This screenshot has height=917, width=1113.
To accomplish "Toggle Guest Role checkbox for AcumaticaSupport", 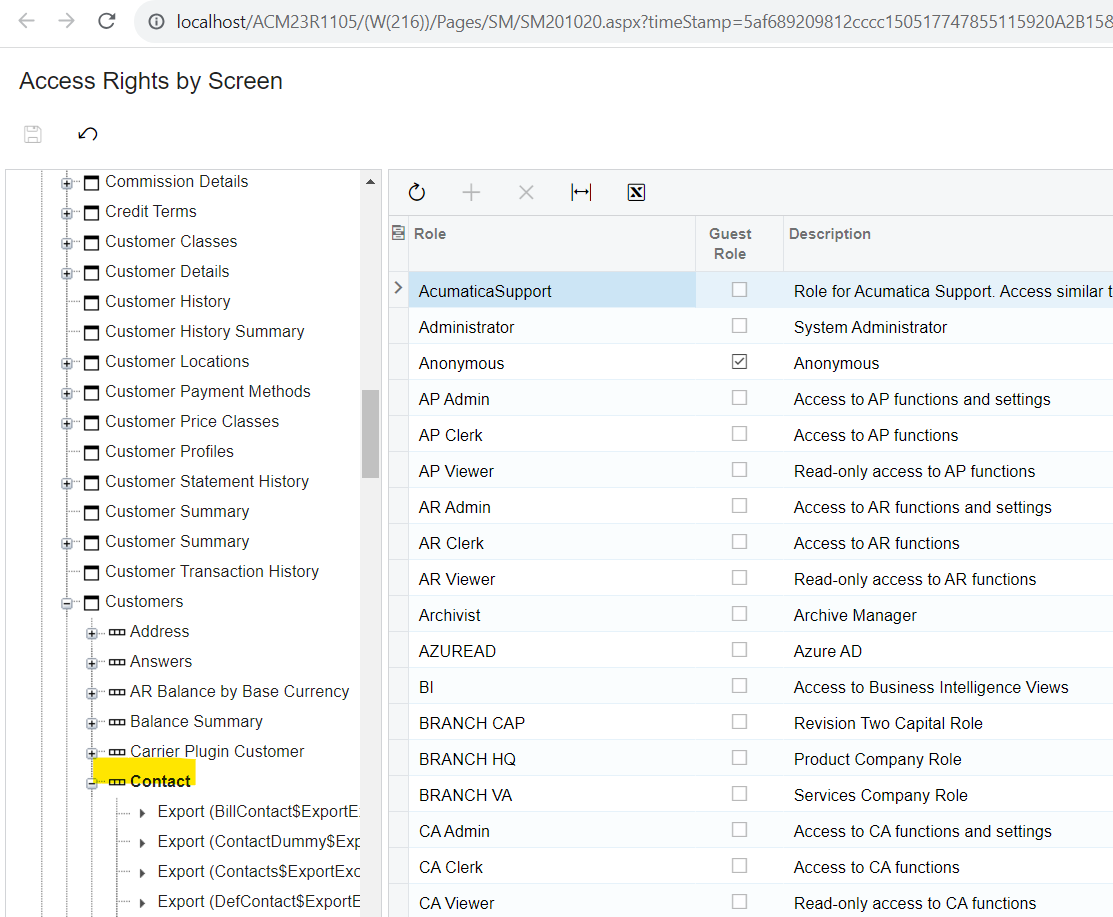I will [740, 290].
